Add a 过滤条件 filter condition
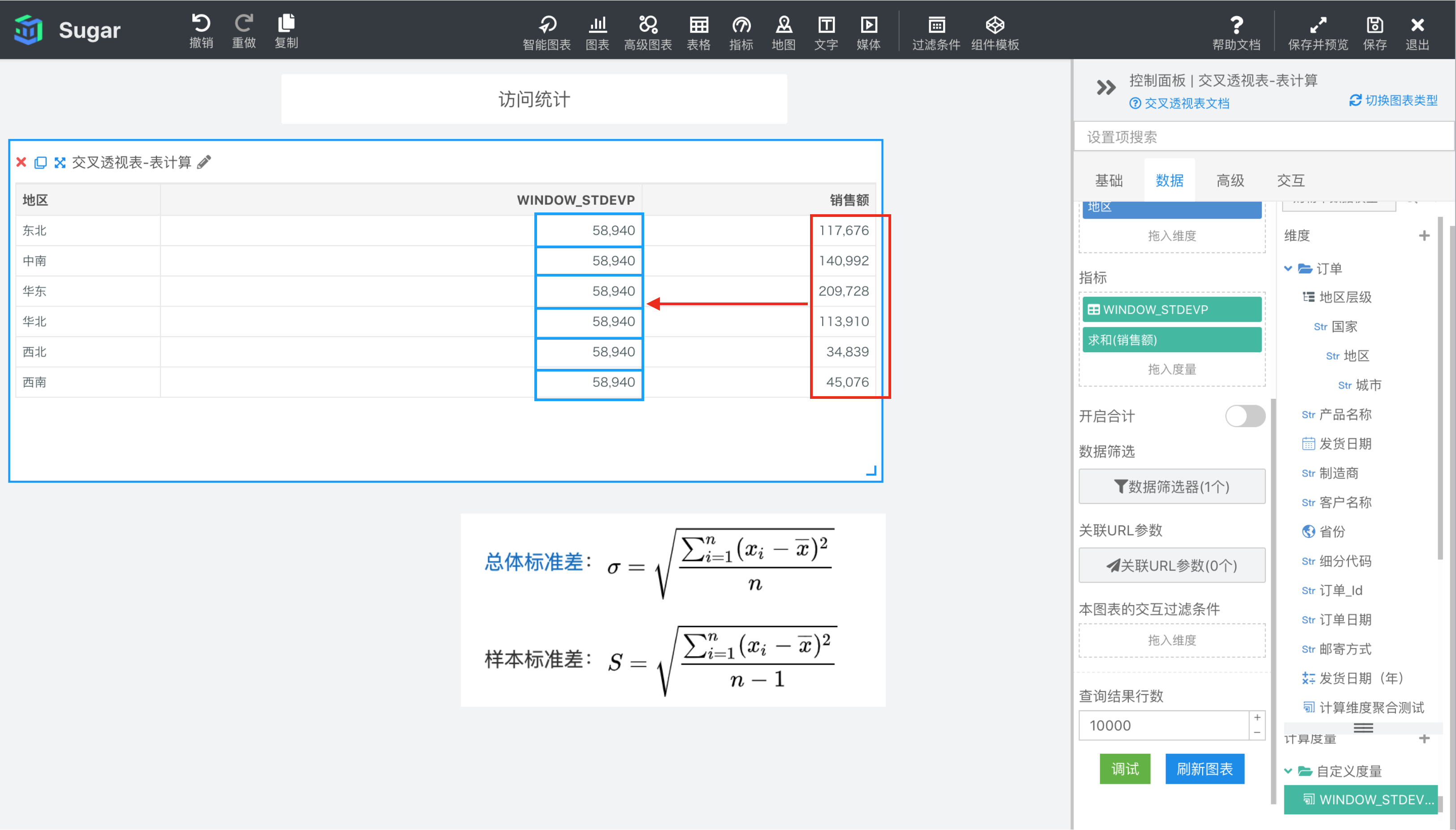 tap(936, 33)
